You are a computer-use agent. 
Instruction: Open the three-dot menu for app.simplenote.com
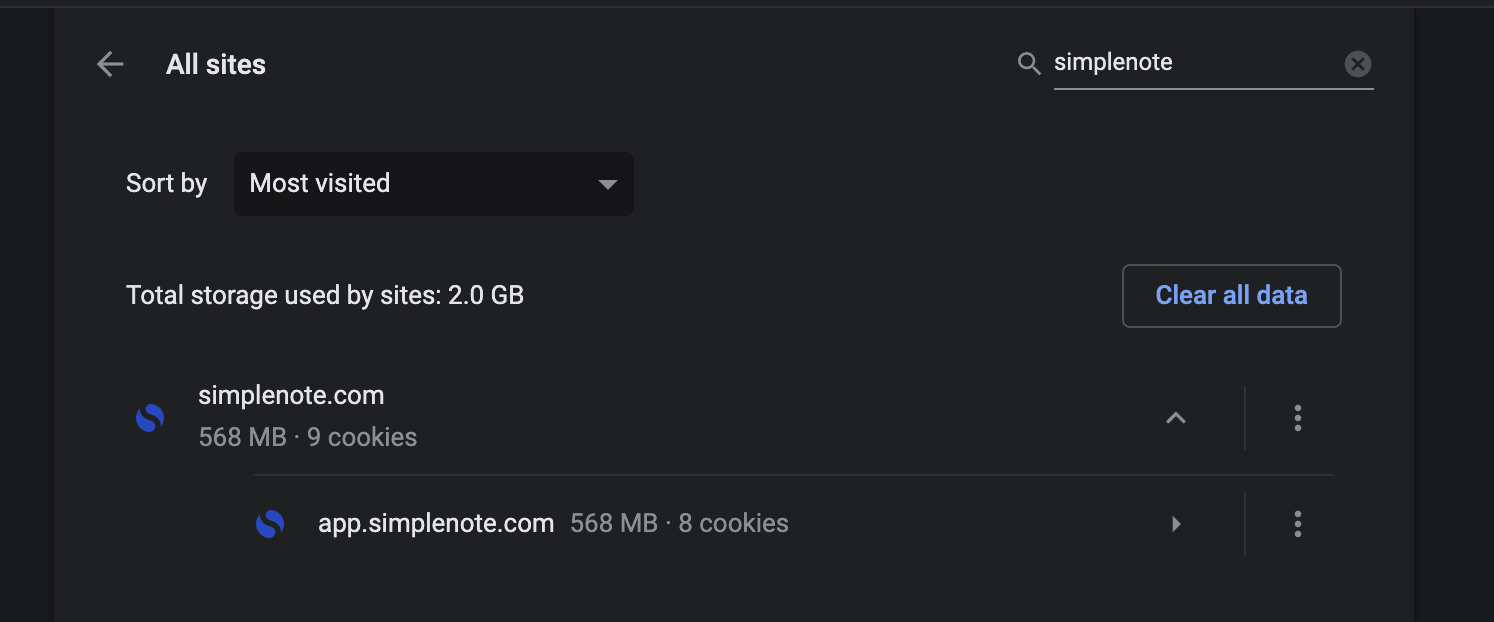pos(1297,523)
